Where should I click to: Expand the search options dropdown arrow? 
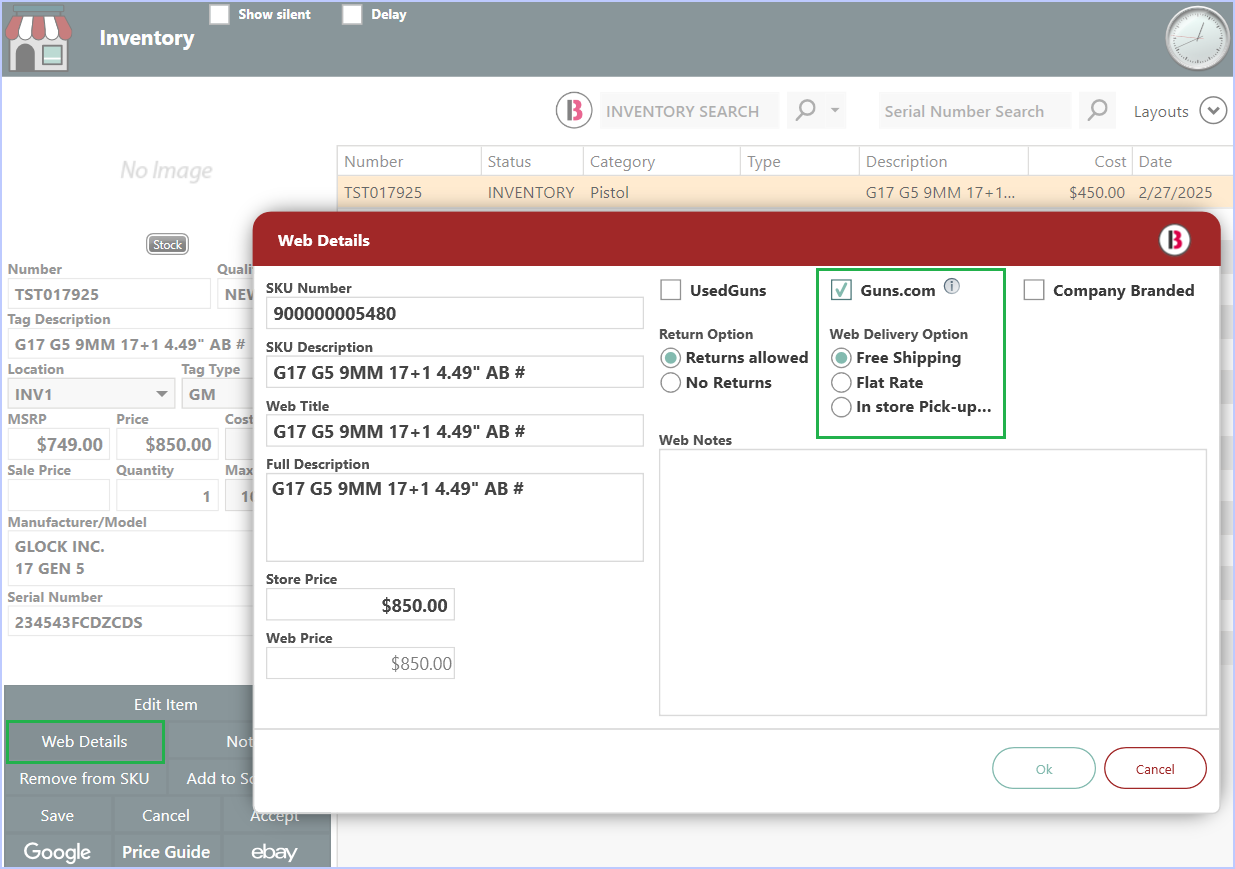click(x=835, y=110)
